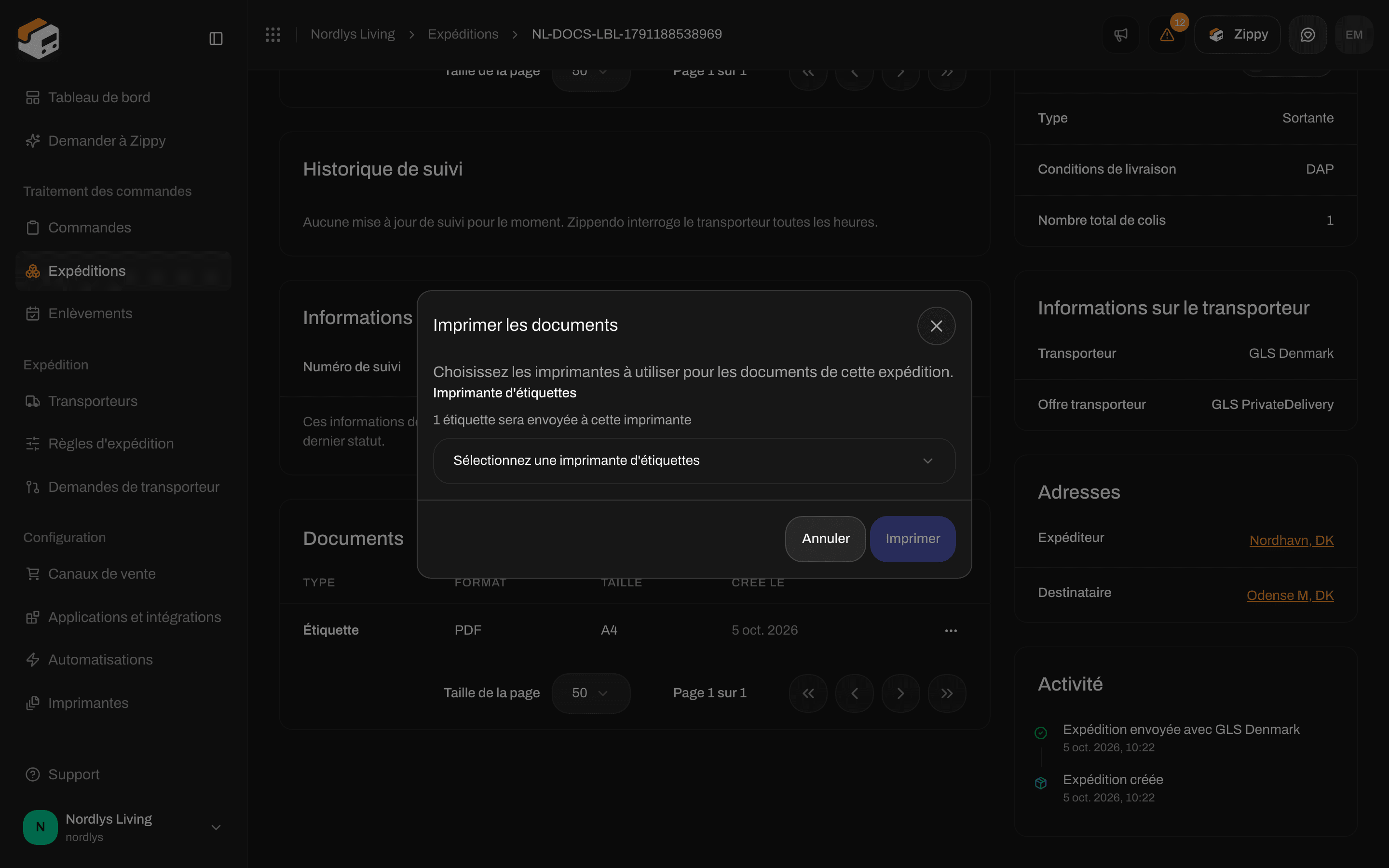Open Commandes in sidebar
This screenshot has height=868, width=1389.
click(123, 228)
